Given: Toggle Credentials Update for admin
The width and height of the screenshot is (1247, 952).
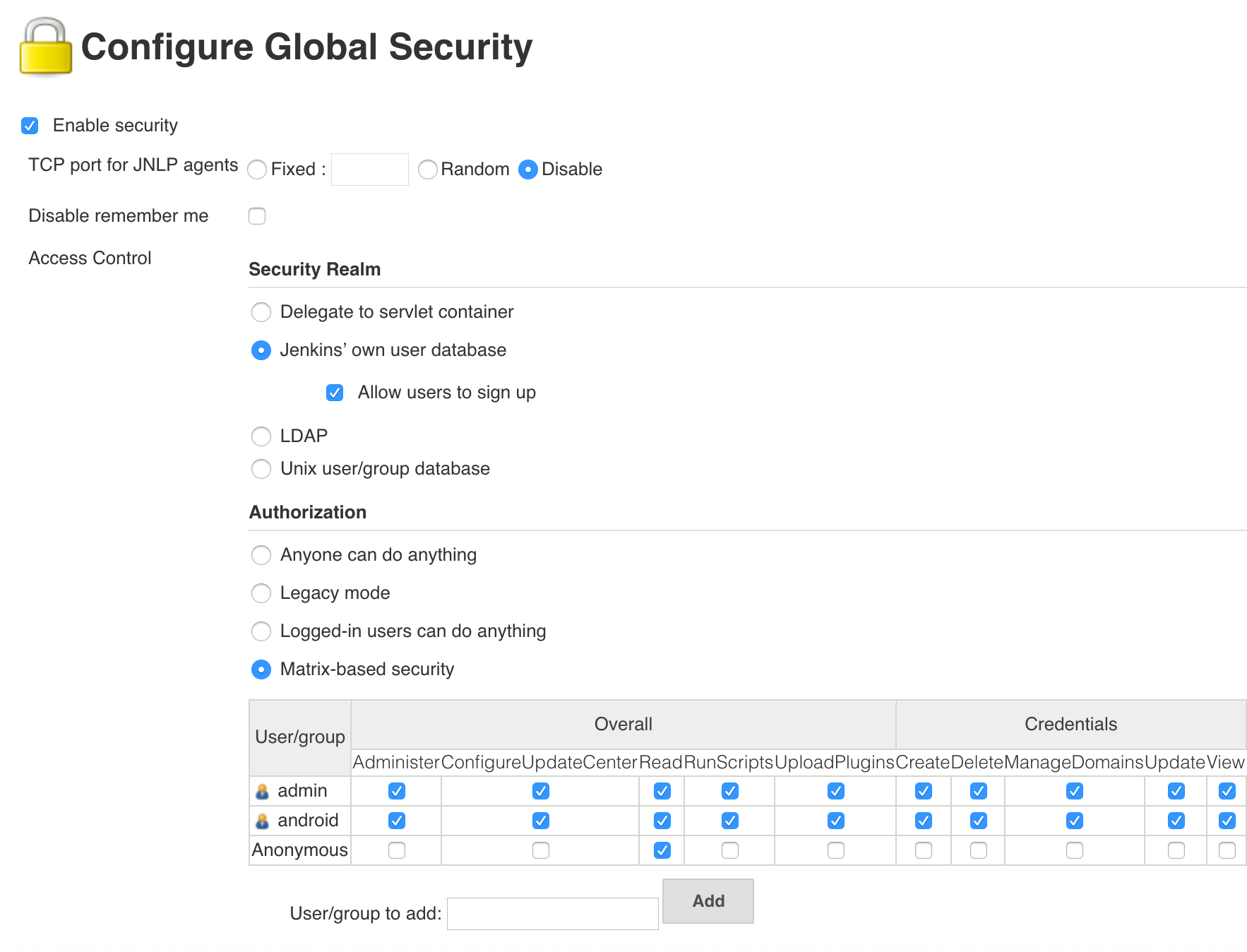Looking at the screenshot, I should (1176, 791).
